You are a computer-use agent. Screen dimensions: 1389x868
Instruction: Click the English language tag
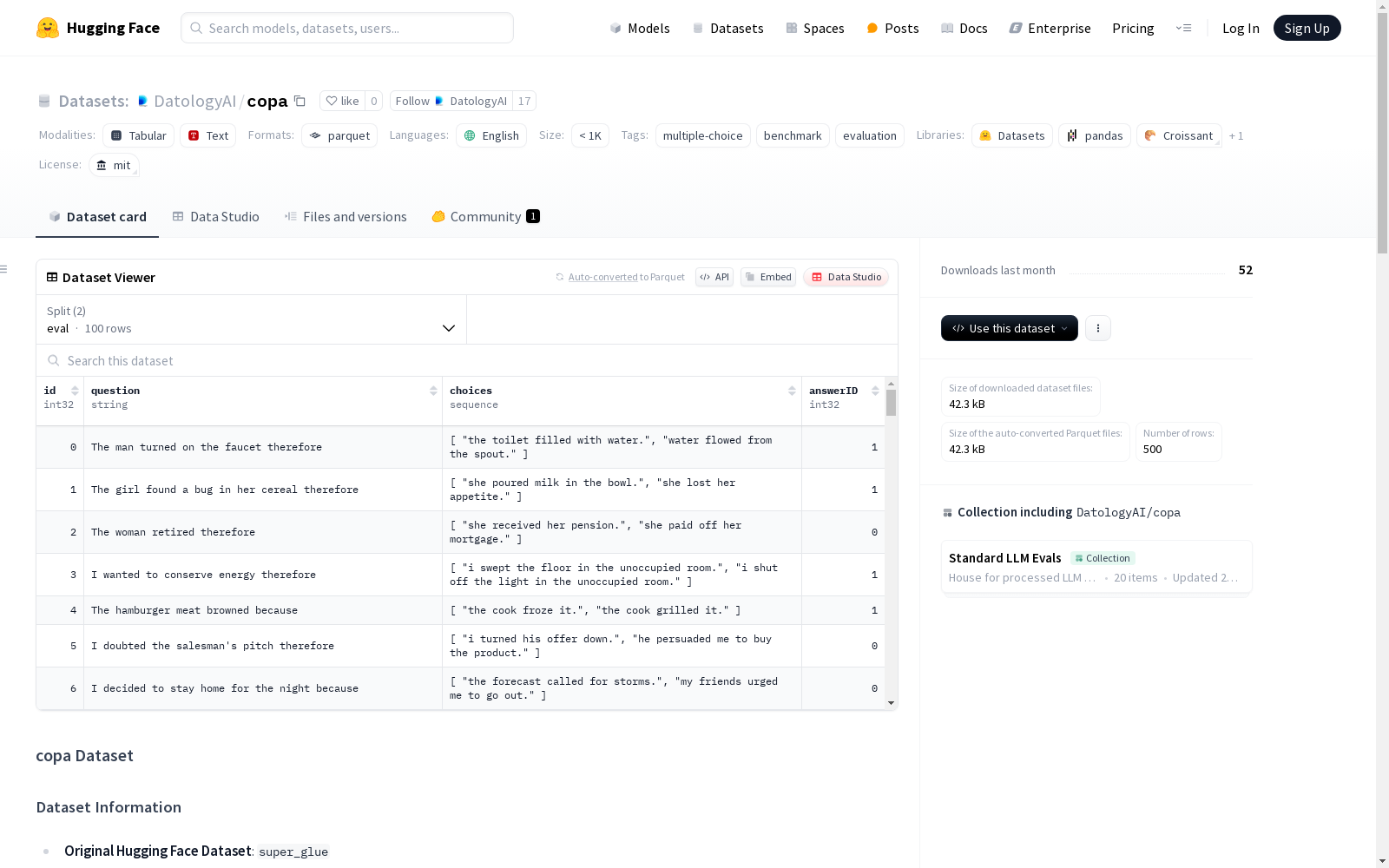(491, 135)
